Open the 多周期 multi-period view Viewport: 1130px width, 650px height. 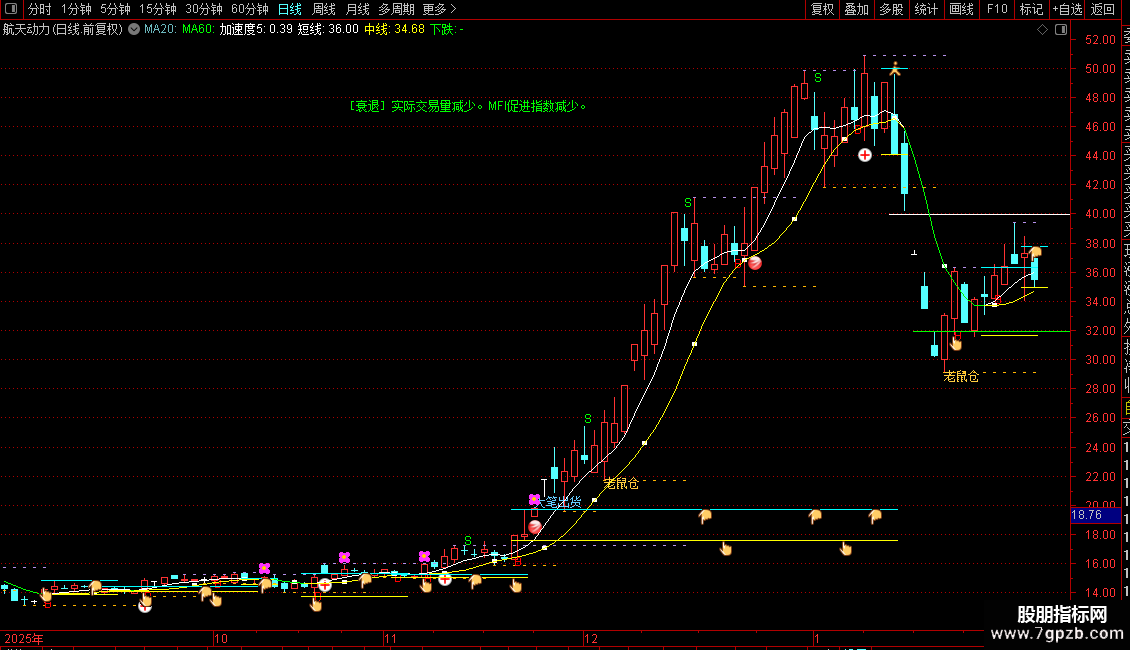pyautogui.click(x=396, y=9)
